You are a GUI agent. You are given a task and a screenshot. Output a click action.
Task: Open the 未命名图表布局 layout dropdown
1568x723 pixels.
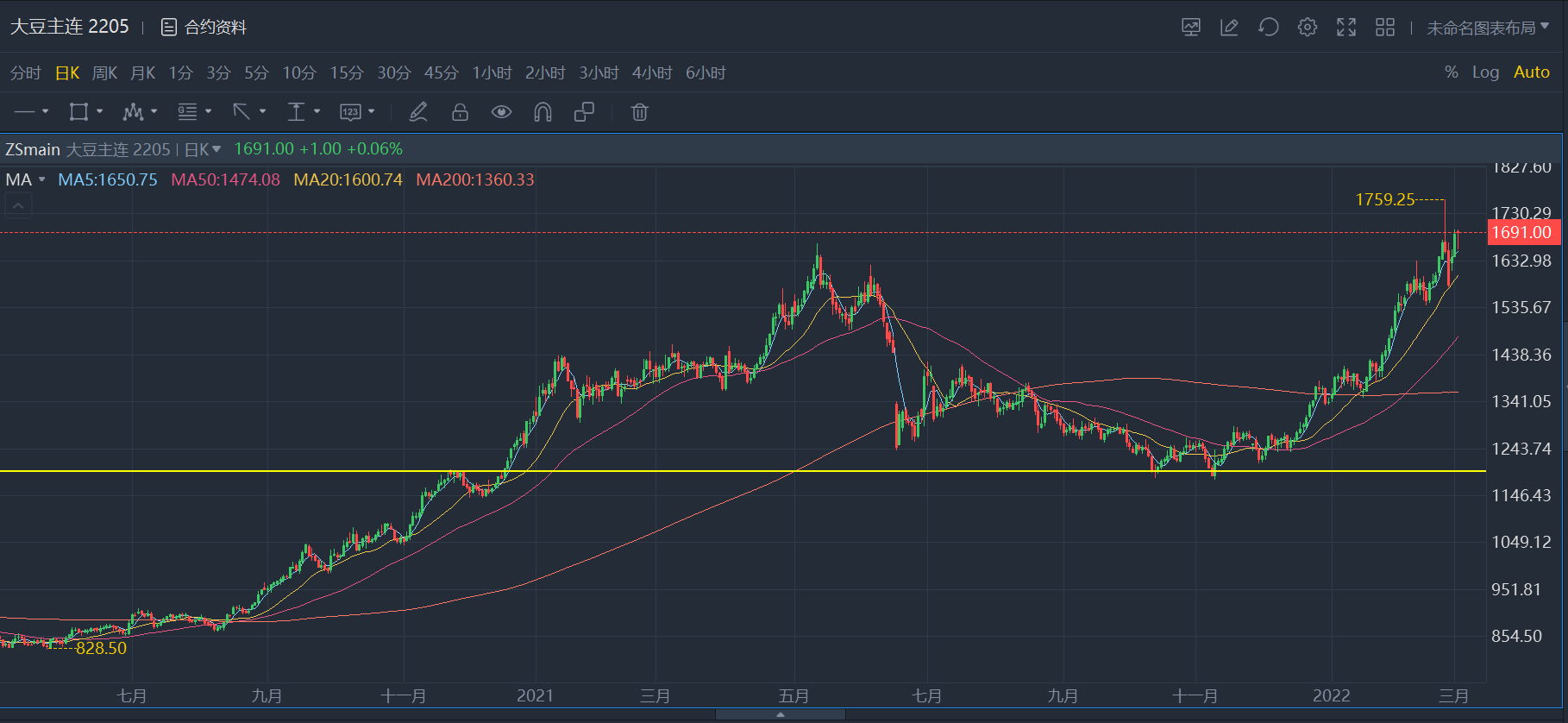coord(1487,28)
